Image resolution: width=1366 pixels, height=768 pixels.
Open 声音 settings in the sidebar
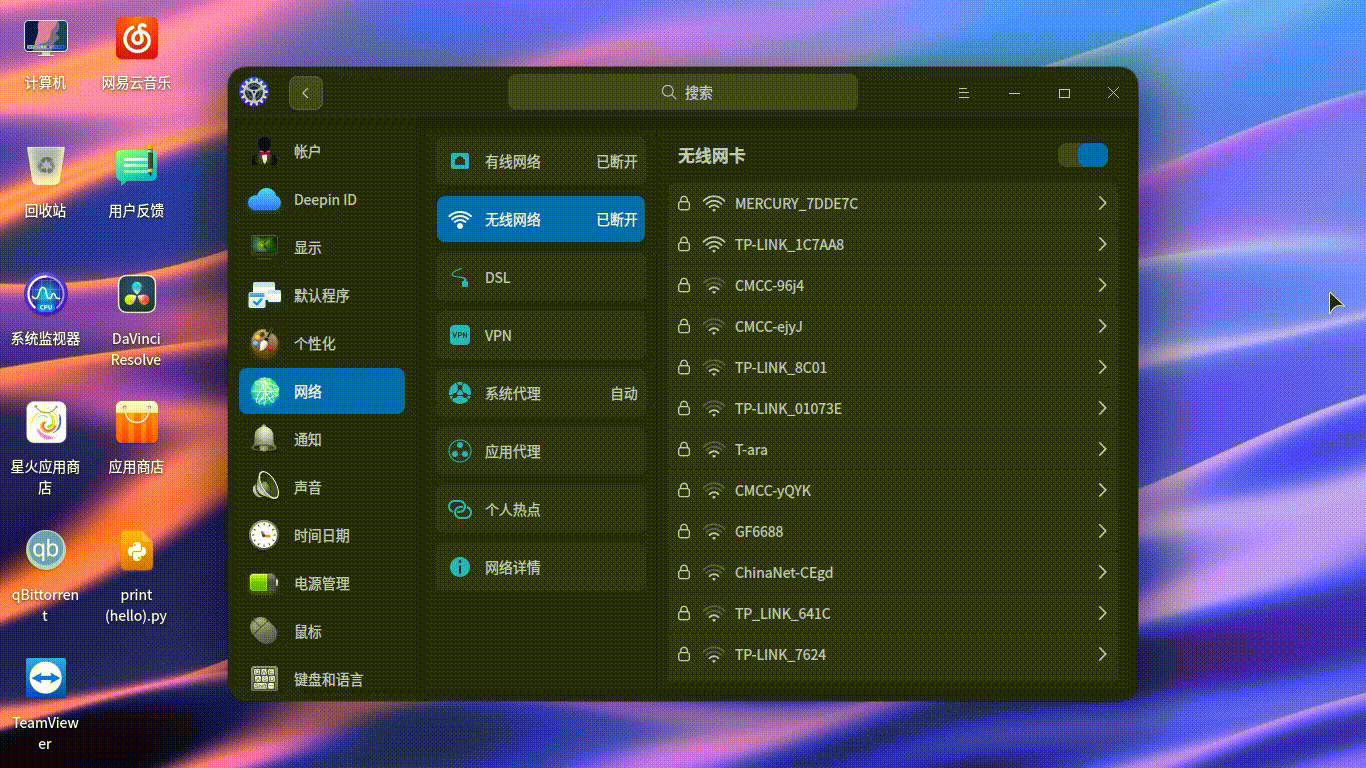pos(322,488)
